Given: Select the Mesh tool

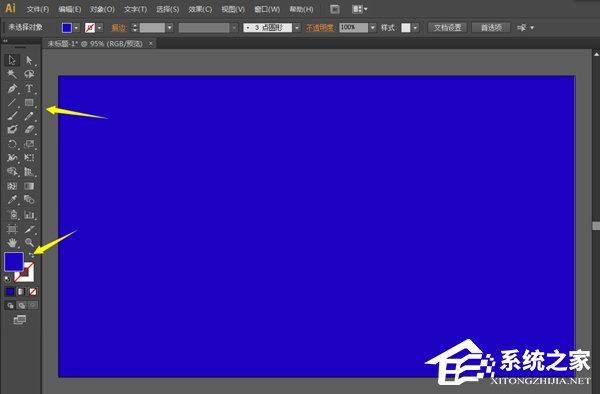Looking at the screenshot, I should (x=12, y=186).
